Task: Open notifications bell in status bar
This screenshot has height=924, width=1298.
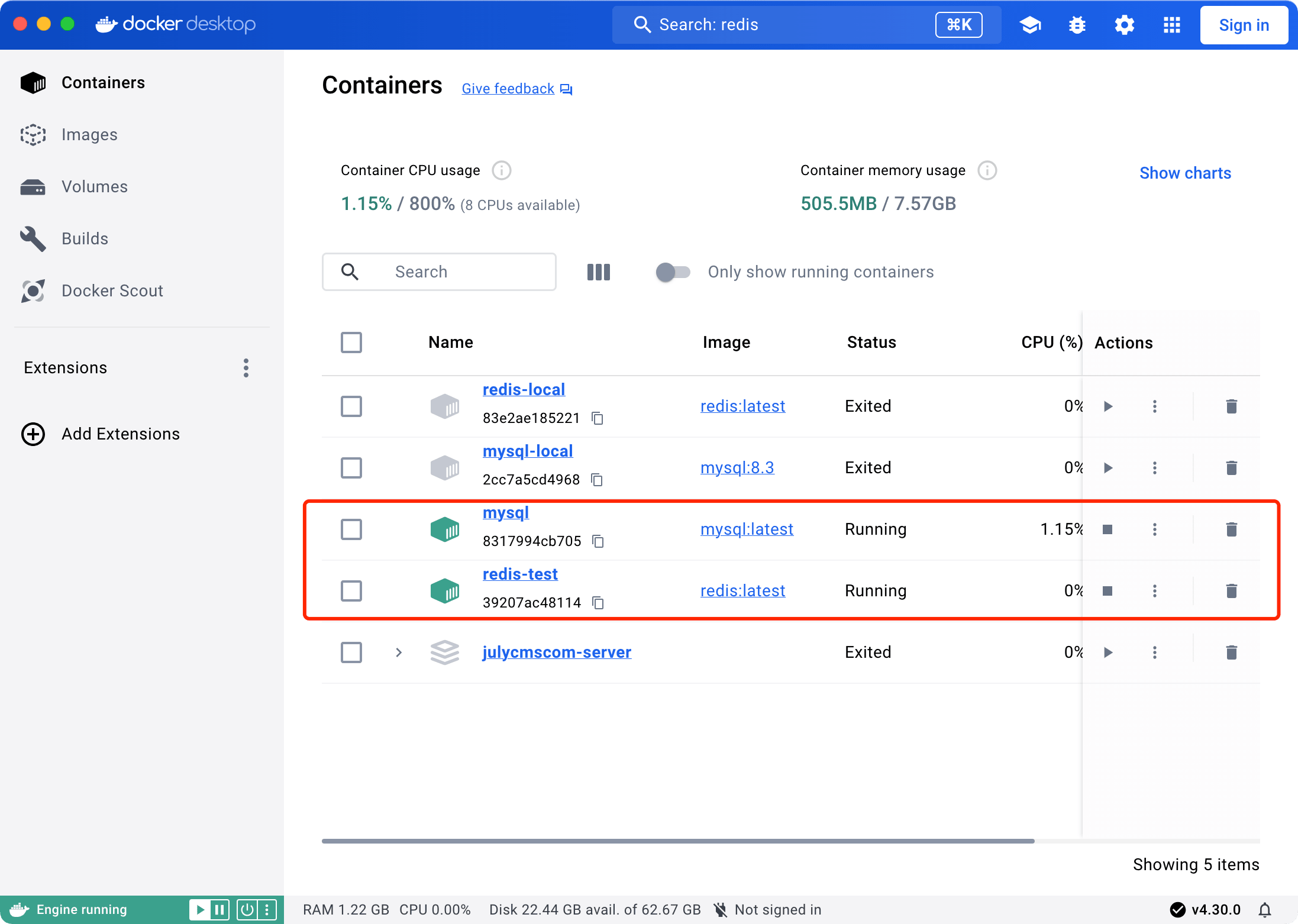Action: pos(1265,910)
